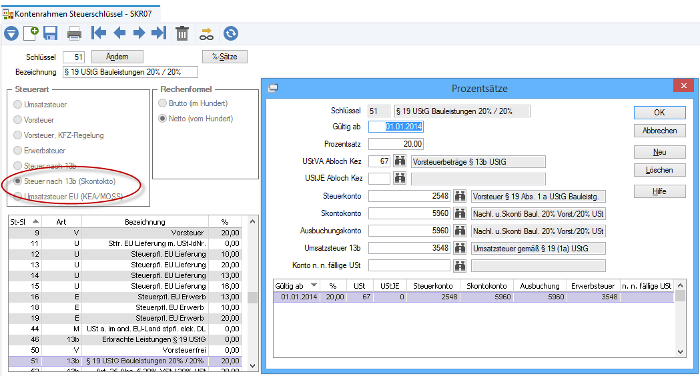
Task: Open the filter icon in the toolbar
Action: click(x=11, y=33)
